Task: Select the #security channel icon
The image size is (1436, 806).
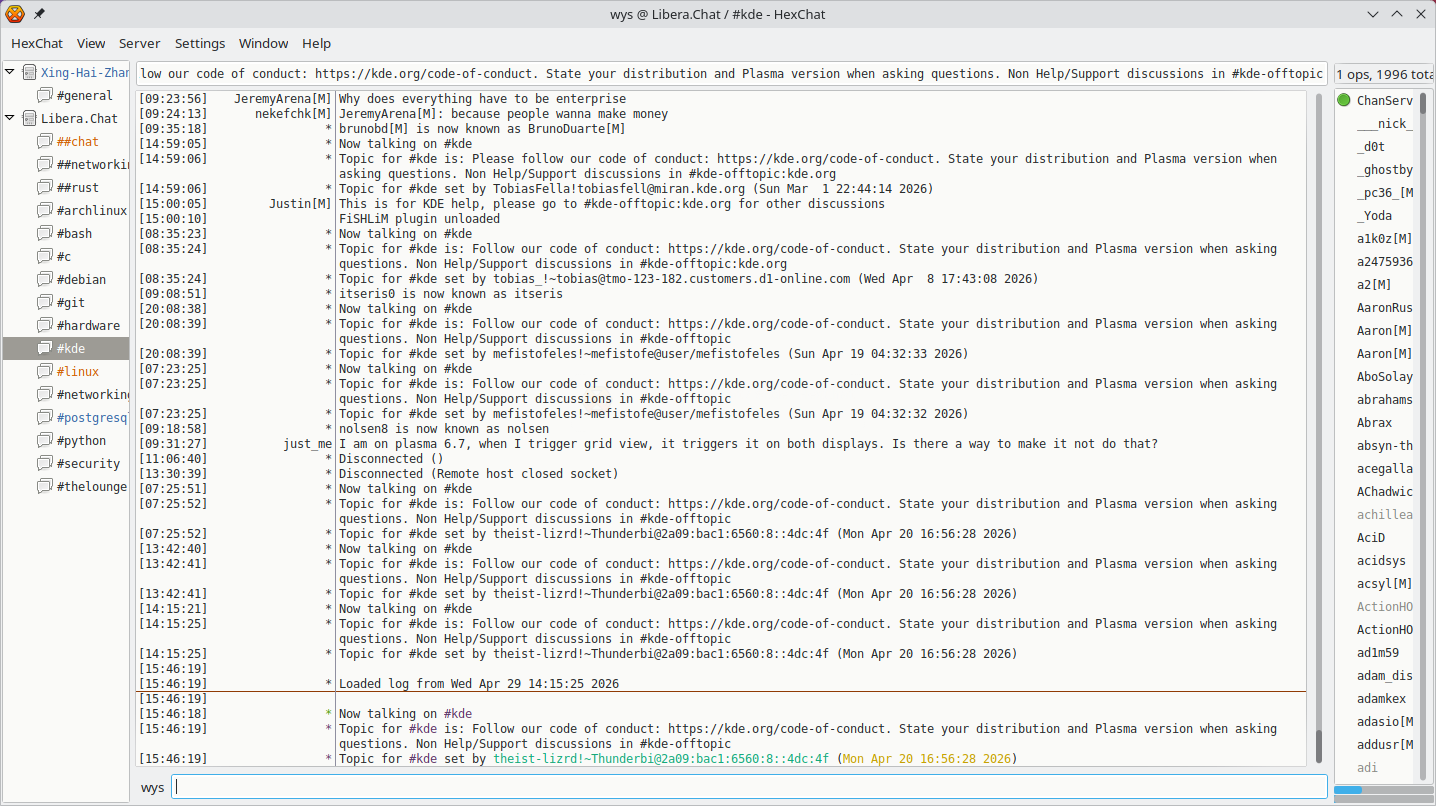Action: pyautogui.click(x=45, y=464)
